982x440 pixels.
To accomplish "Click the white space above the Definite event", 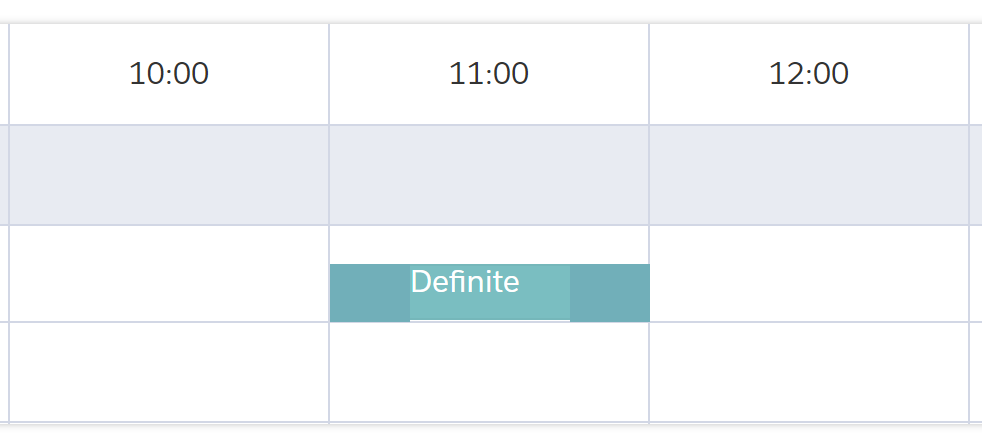I will pos(489,245).
